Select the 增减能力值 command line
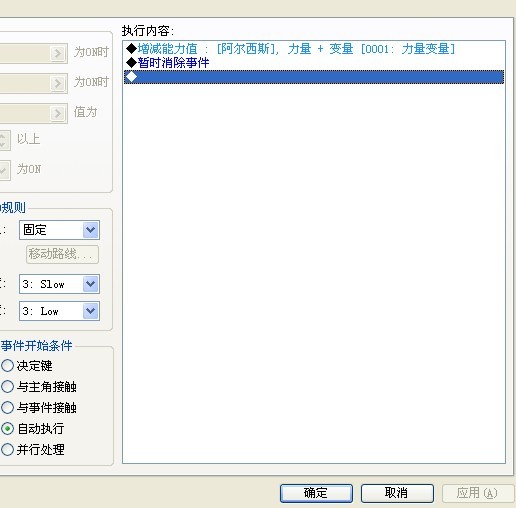 (x=314, y=49)
